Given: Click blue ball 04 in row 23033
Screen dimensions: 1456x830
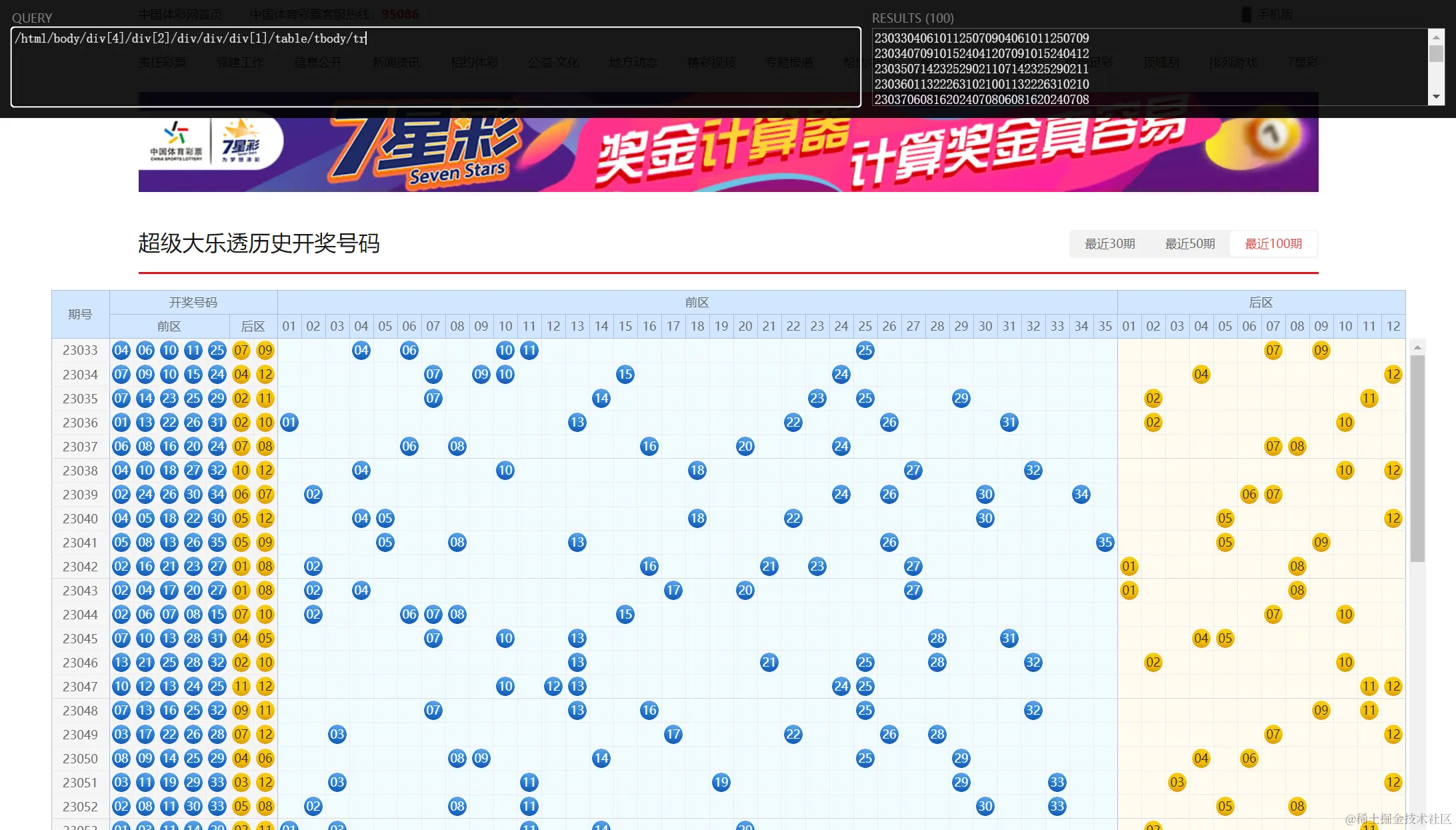Looking at the screenshot, I should tap(121, 350).
